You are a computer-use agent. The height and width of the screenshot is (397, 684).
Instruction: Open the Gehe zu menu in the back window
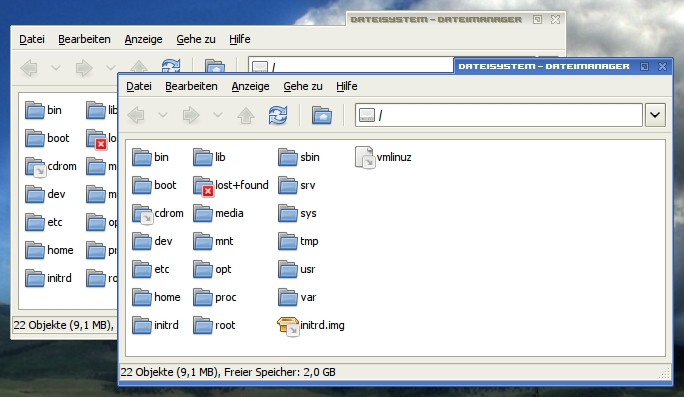coord(196,39)
